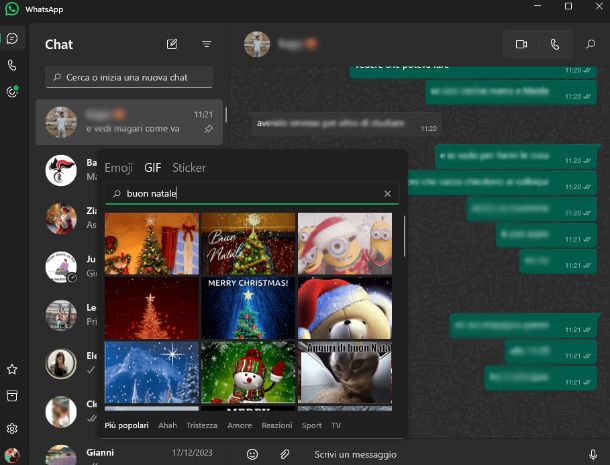Choose the Minions Santa hat GIF

point(345,244)
